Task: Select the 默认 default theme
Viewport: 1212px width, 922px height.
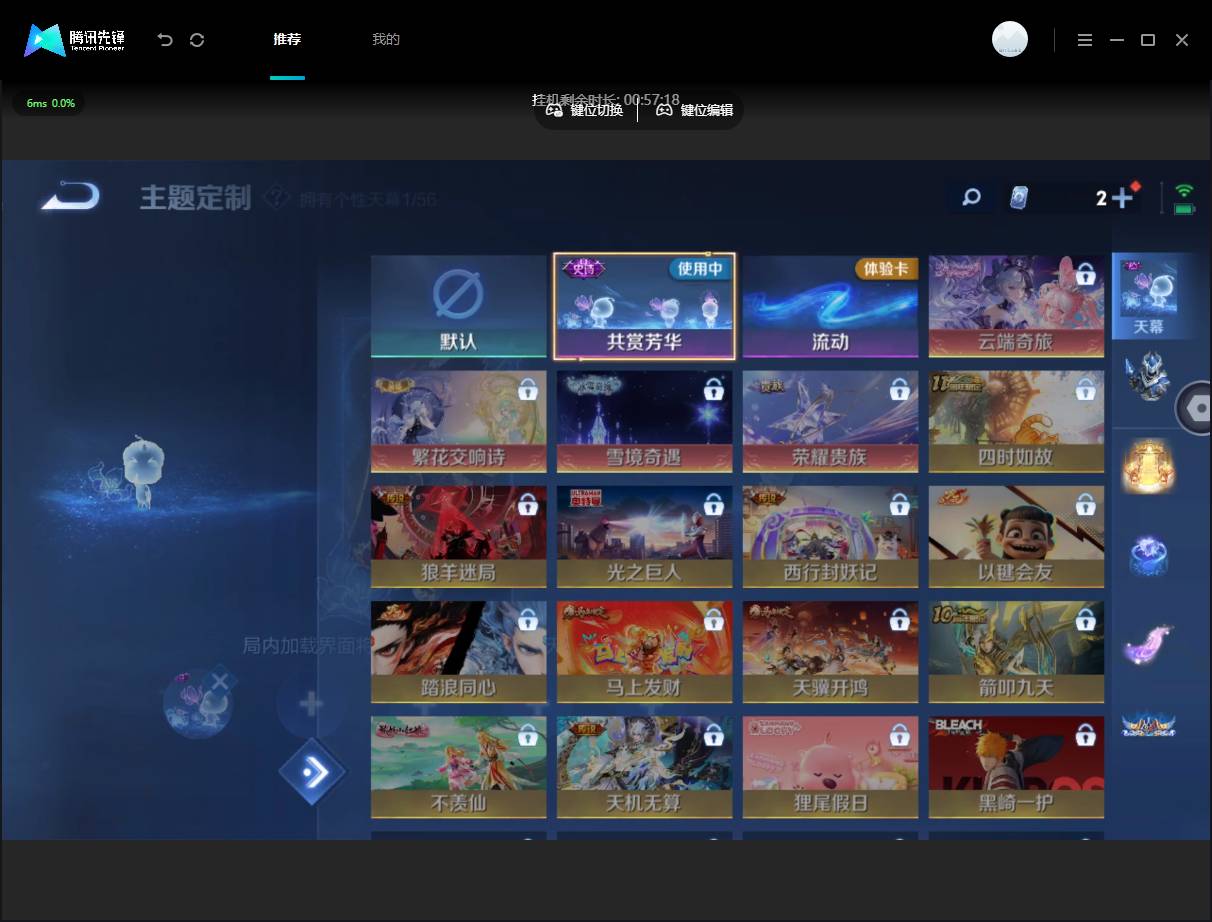Action: (x=459, y=306)
